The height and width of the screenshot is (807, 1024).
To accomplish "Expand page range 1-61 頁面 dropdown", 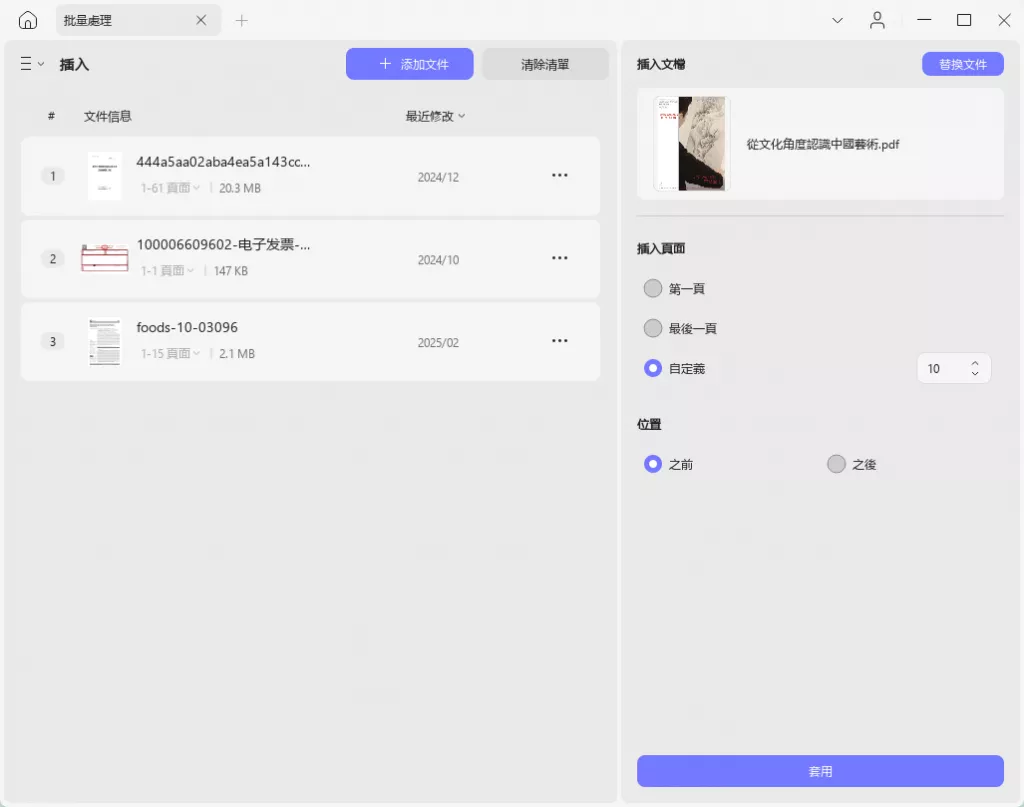I will [x=170, y=188].
